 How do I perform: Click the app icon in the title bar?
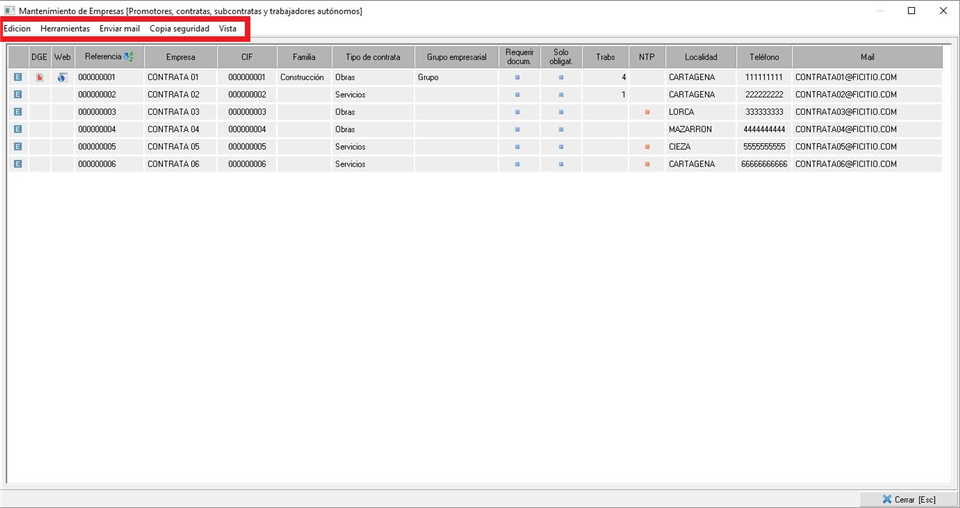9,11
